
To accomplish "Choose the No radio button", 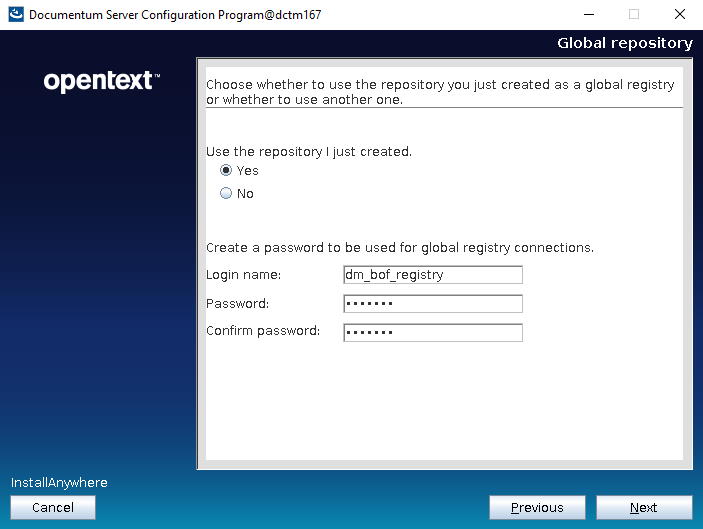I will click(226, 194).
